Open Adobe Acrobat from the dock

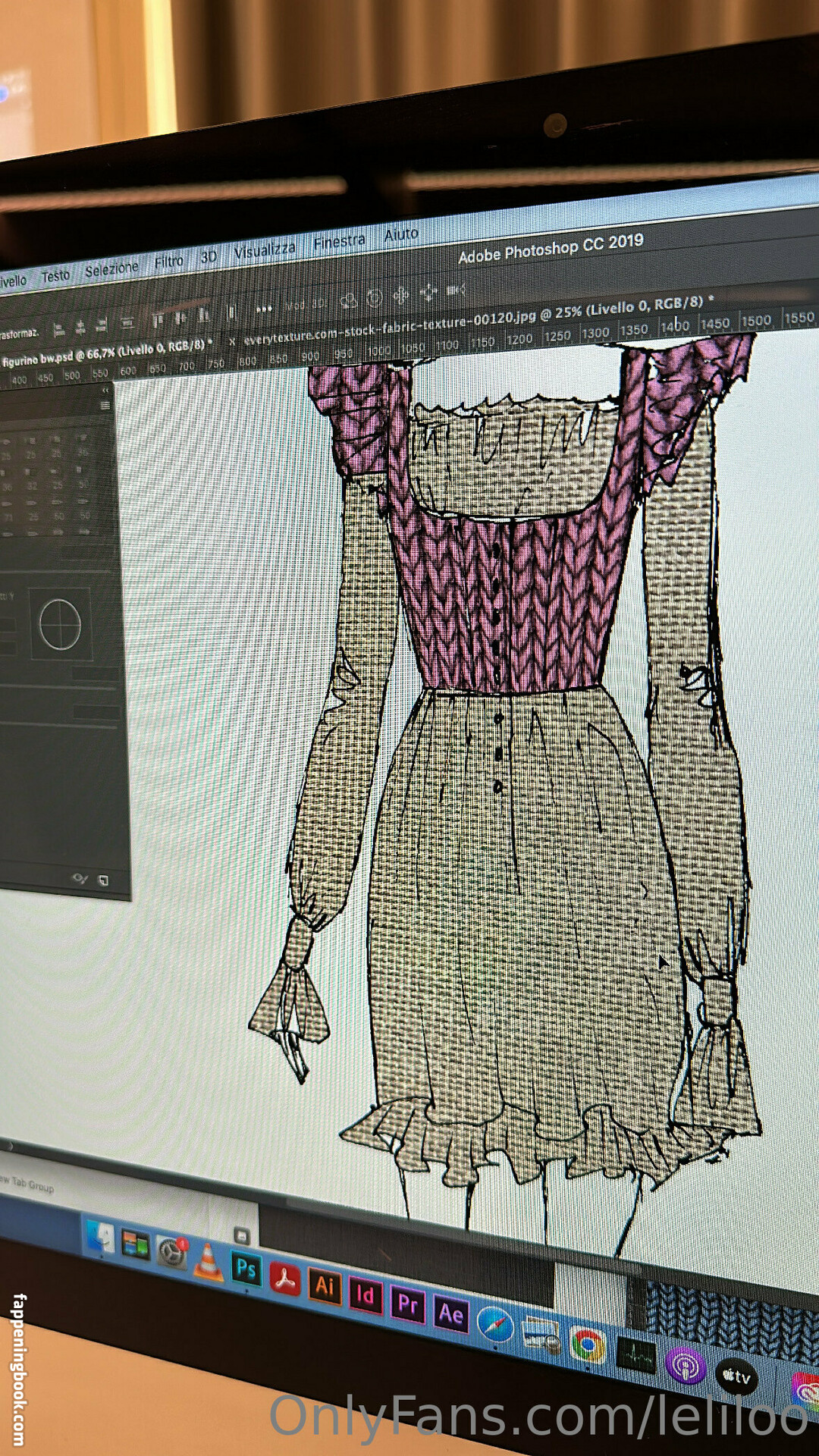point(285,1279)
